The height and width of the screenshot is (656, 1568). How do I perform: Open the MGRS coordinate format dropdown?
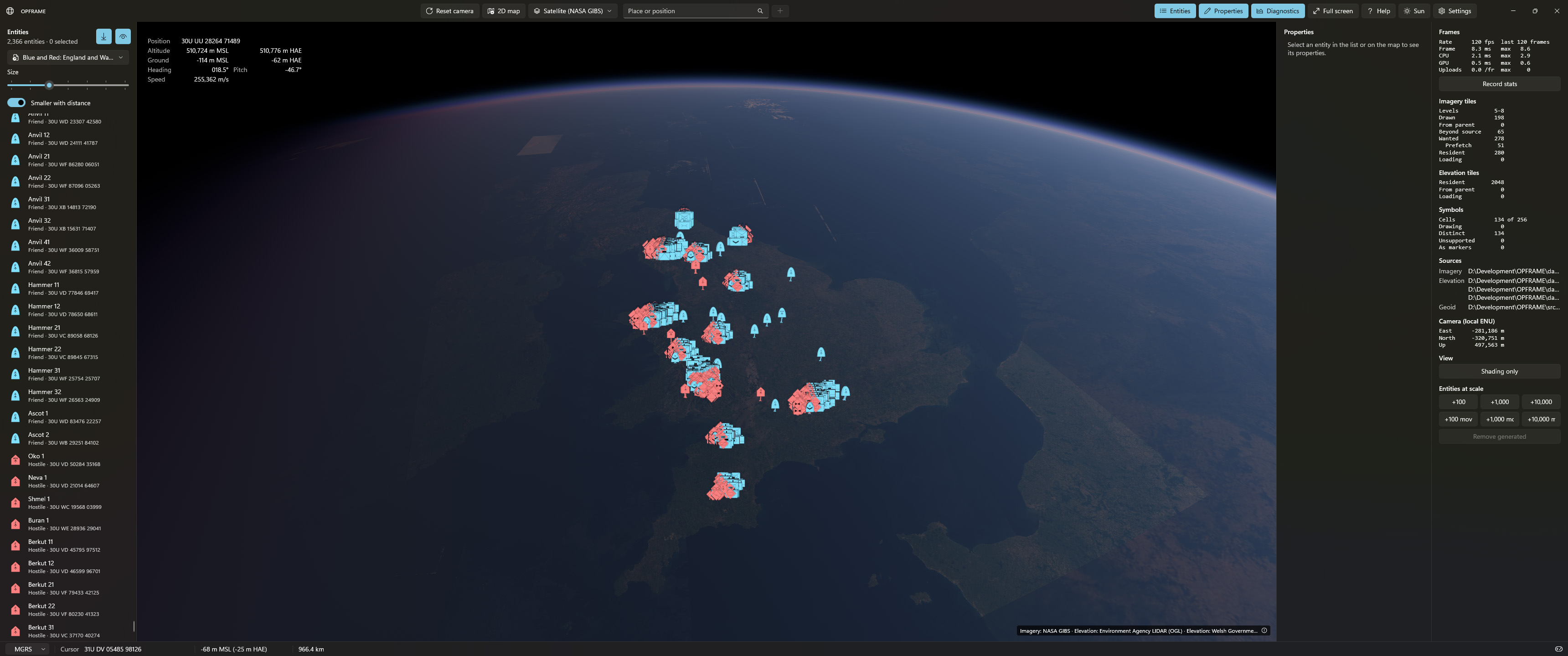27,649
